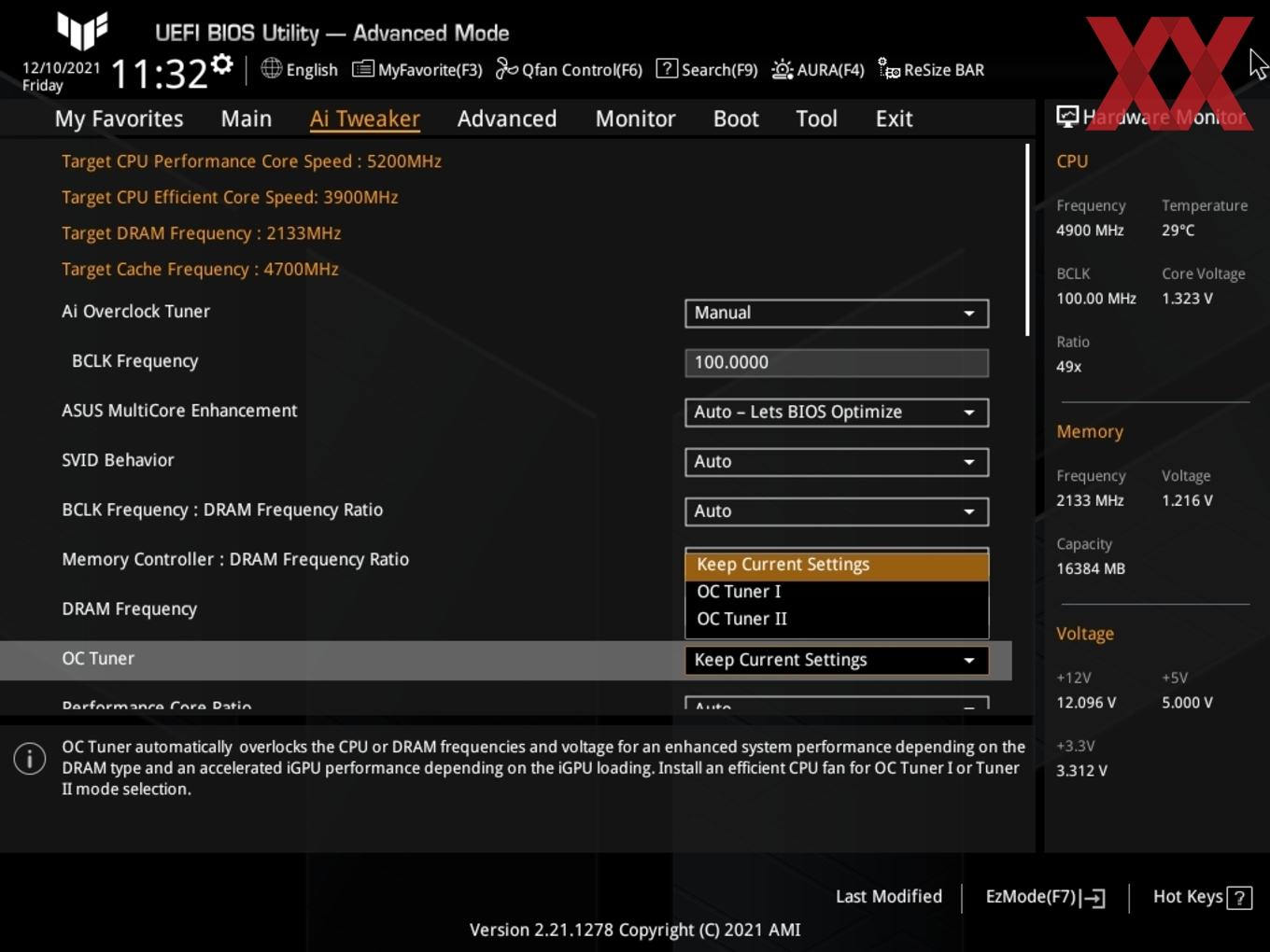The height and width of the screenshot is (952, 1270).
Task: Open ASUS MultiCore Enhancement dropdown
Action: point(837,413)
